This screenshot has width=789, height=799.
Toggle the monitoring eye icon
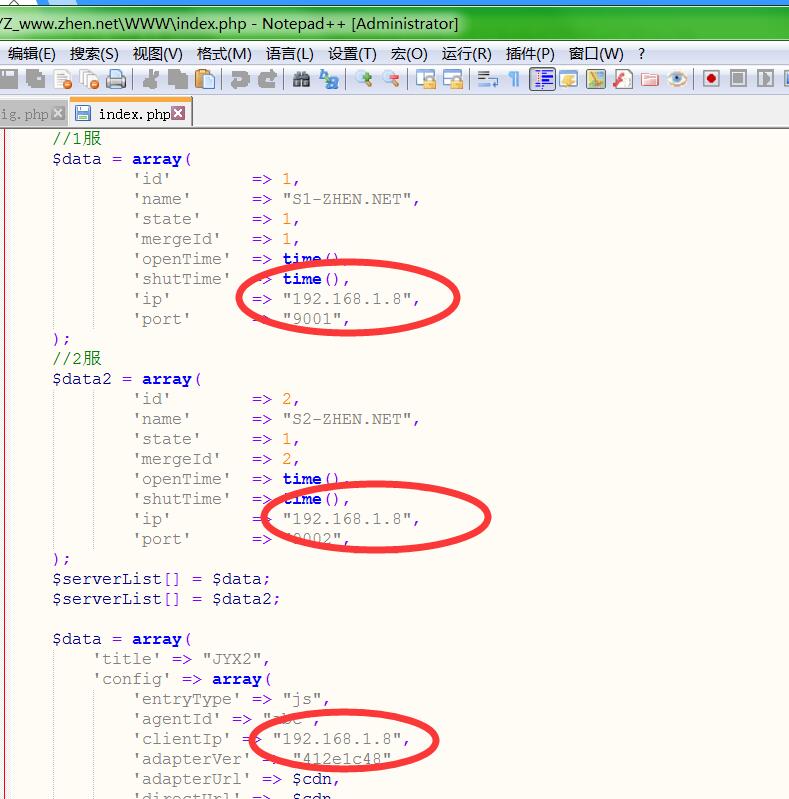point(677,79)
